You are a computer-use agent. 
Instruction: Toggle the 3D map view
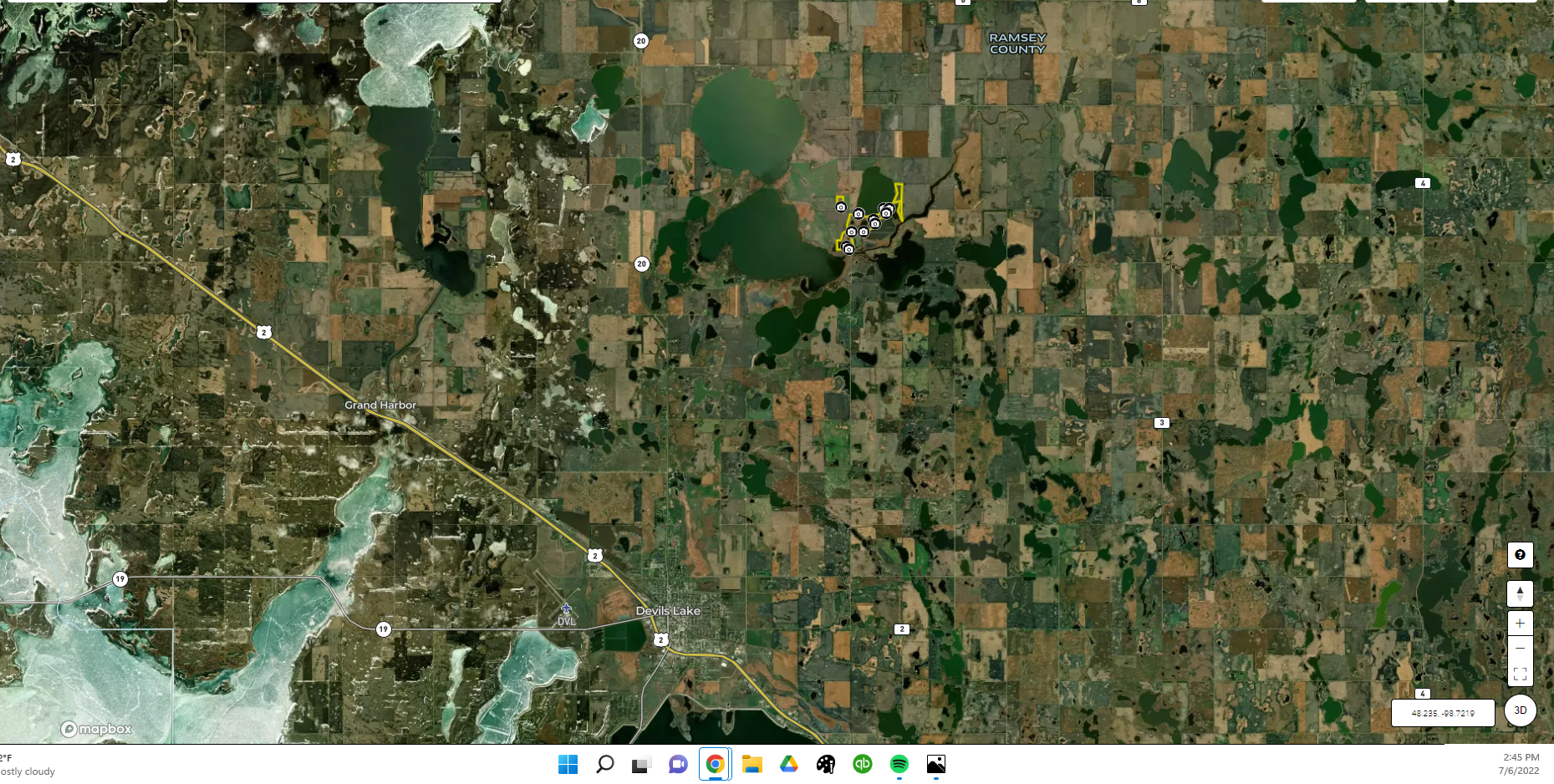click(x=1520, y=710)
